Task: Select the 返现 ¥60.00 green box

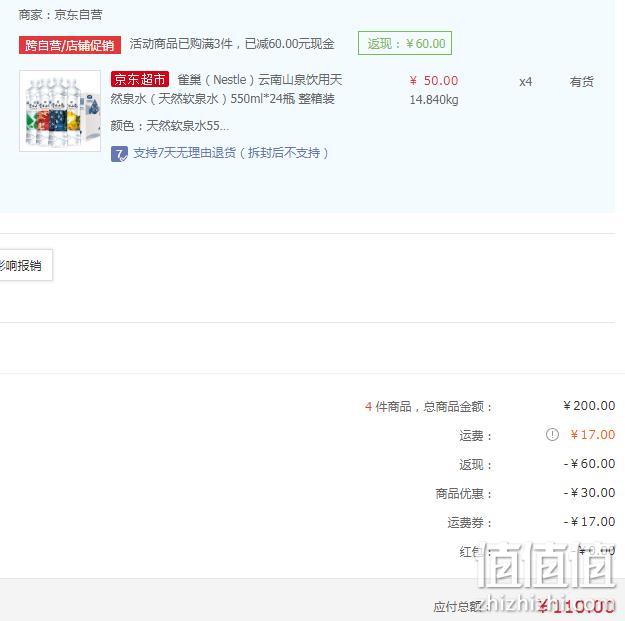Action: click(x=405, y=43)
